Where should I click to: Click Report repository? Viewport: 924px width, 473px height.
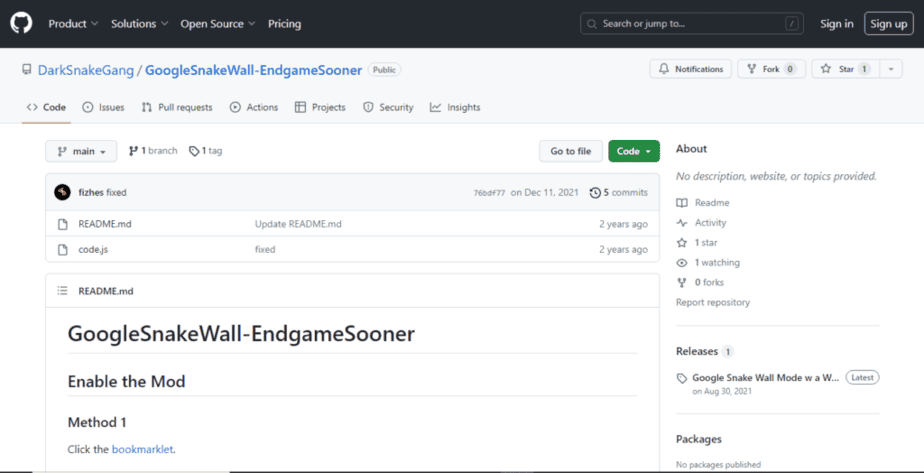pos(713,302)
